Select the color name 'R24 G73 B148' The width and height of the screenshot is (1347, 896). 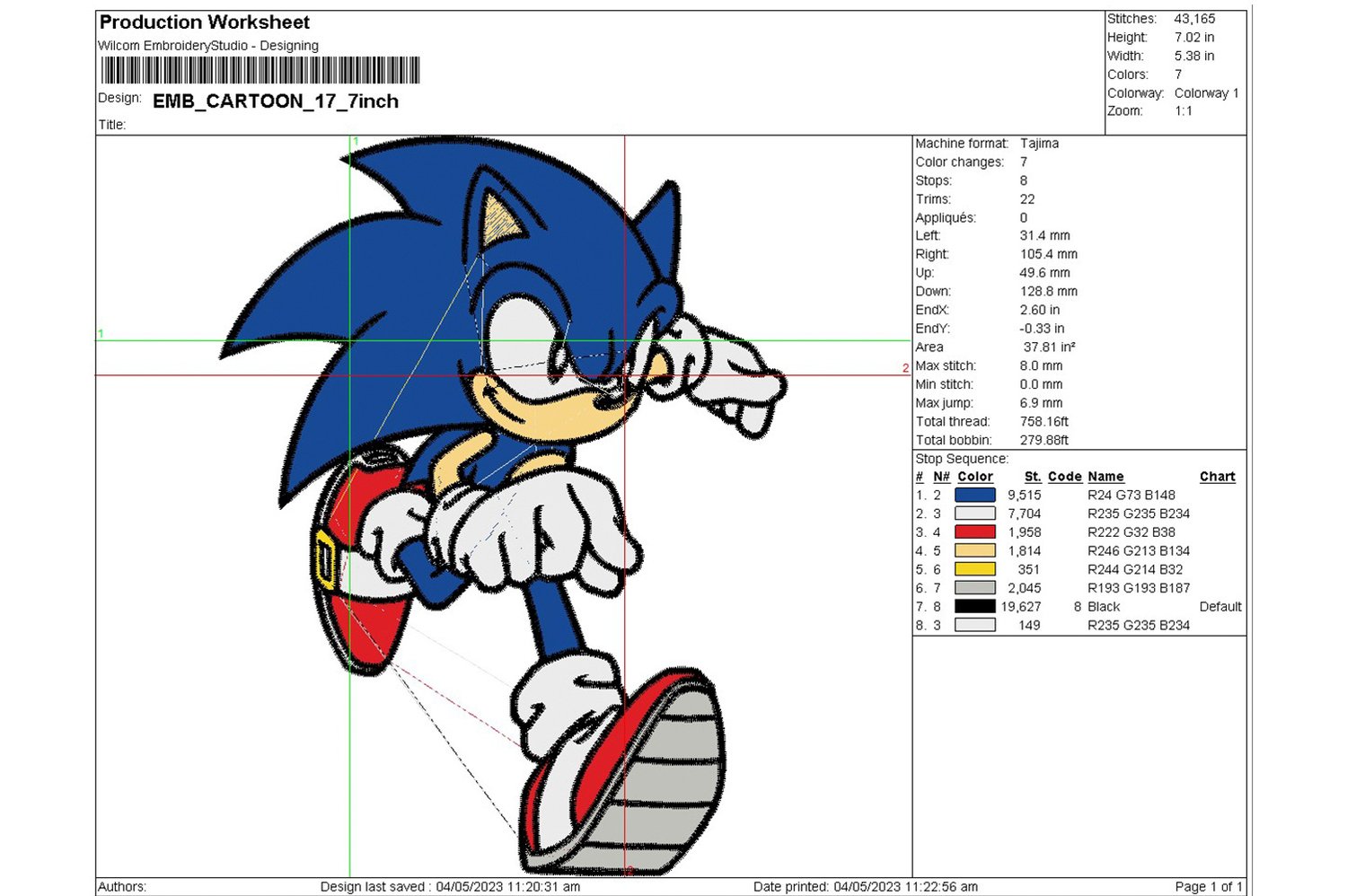coord(1131,496)
